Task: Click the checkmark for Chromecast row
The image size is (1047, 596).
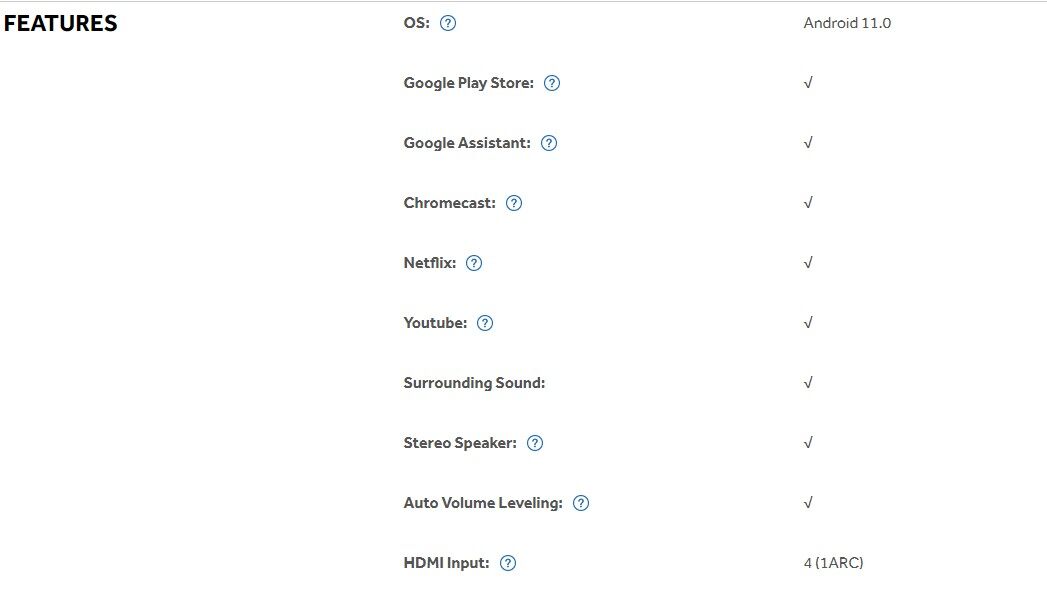Action: point(808,203)
